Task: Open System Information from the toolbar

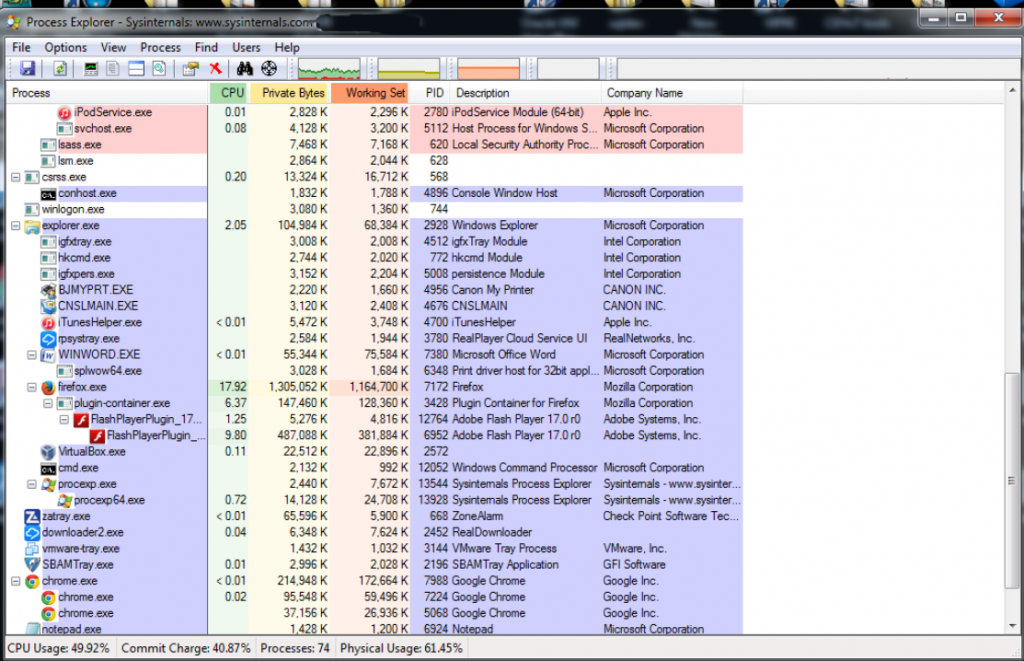Action: click(91, 69)
